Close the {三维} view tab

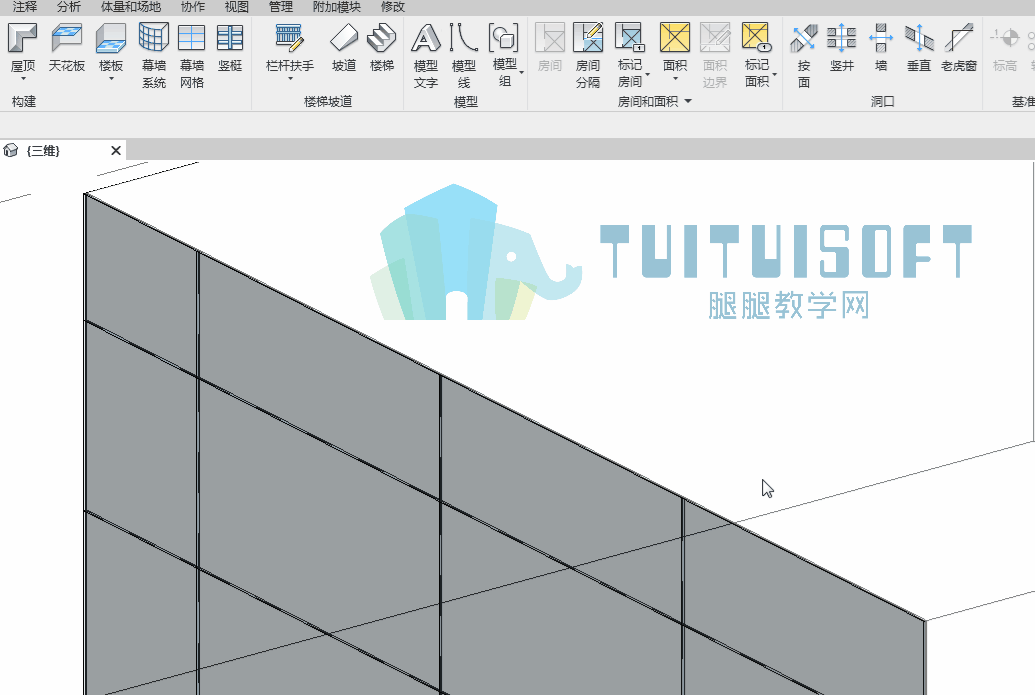(x=116, y=150)
